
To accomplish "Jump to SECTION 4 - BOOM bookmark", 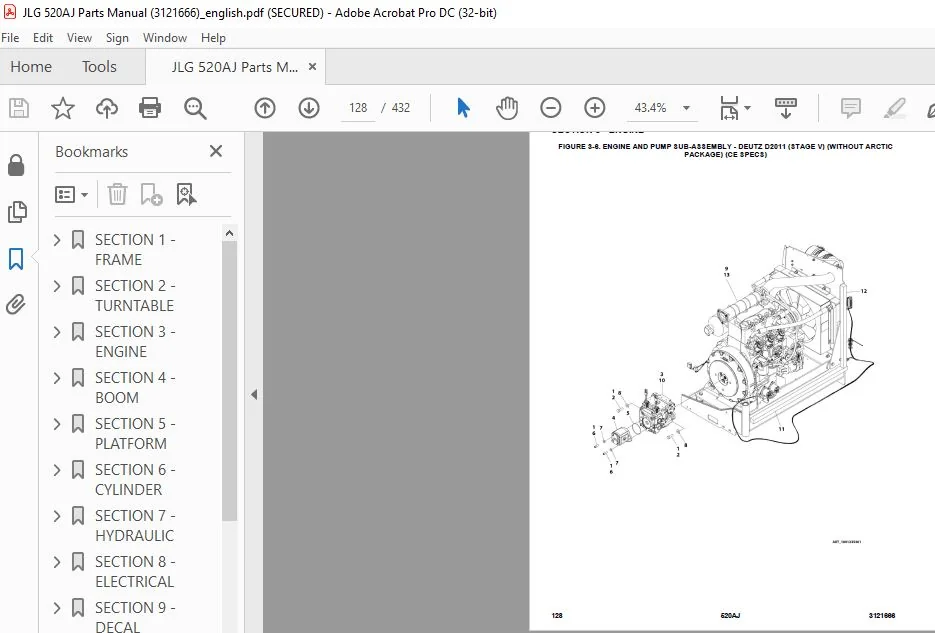I will coord(135,387).
